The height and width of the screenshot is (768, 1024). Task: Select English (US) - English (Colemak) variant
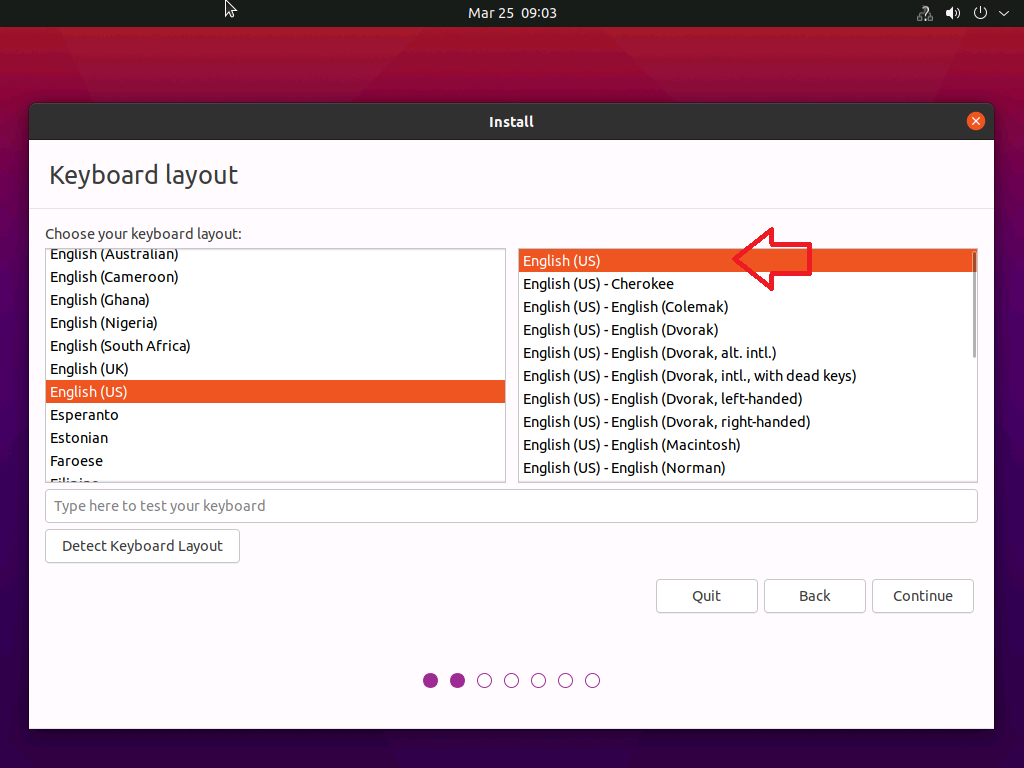point(625,307)
